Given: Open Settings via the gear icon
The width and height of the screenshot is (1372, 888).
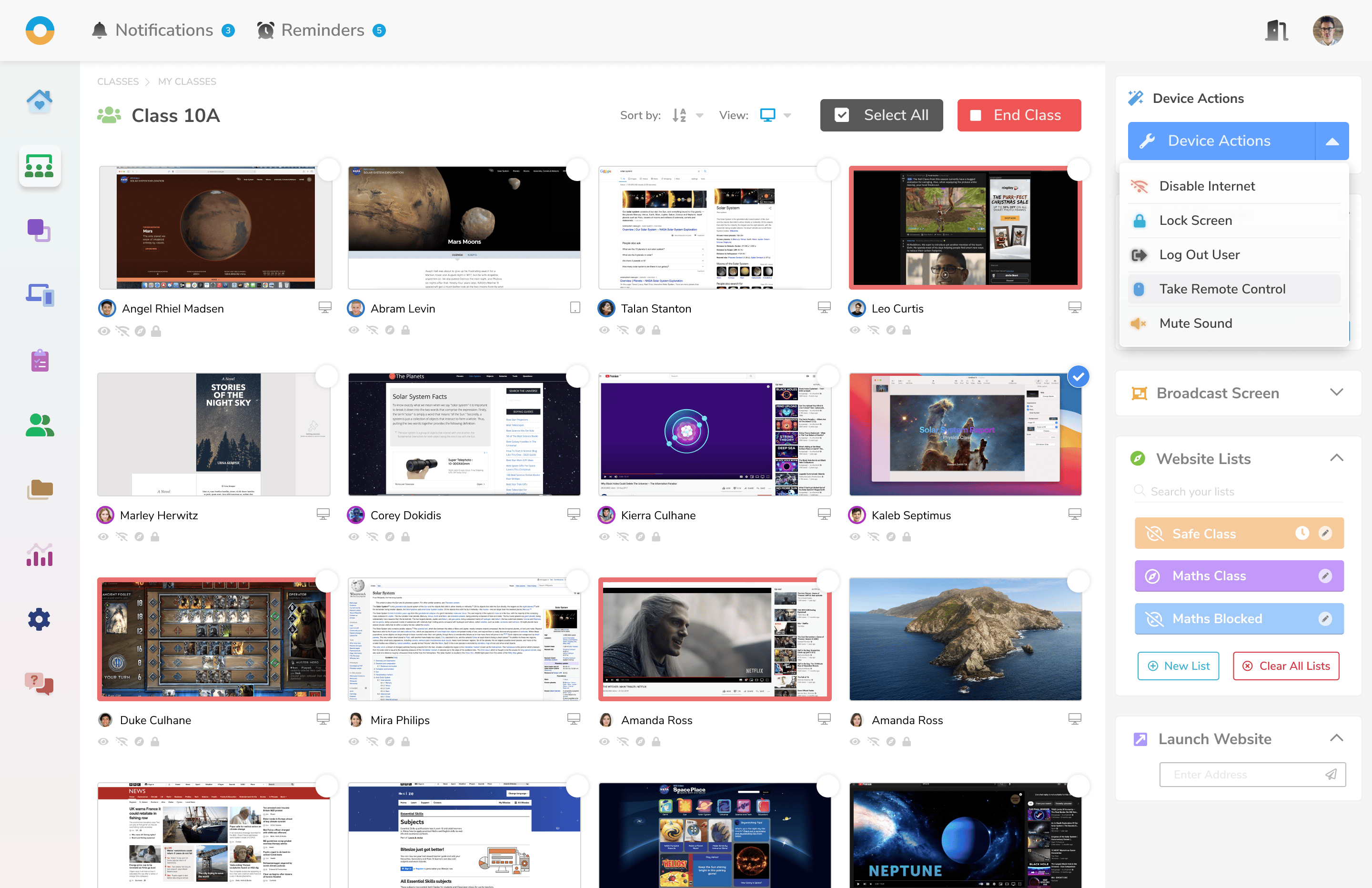Looking at the screenshot, I should pyautogui.click(x=39, y=619).
